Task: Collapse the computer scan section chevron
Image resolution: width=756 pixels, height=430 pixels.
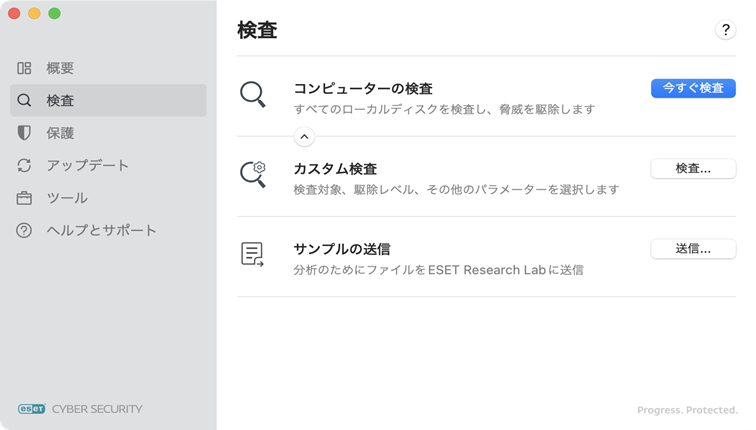Action: coord(305,136)
